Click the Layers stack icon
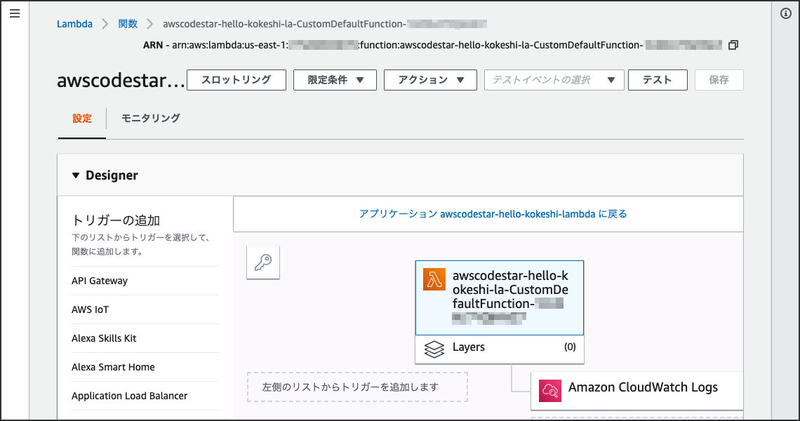Viewport: 800px width, 421px height. (x=434, y=349)
